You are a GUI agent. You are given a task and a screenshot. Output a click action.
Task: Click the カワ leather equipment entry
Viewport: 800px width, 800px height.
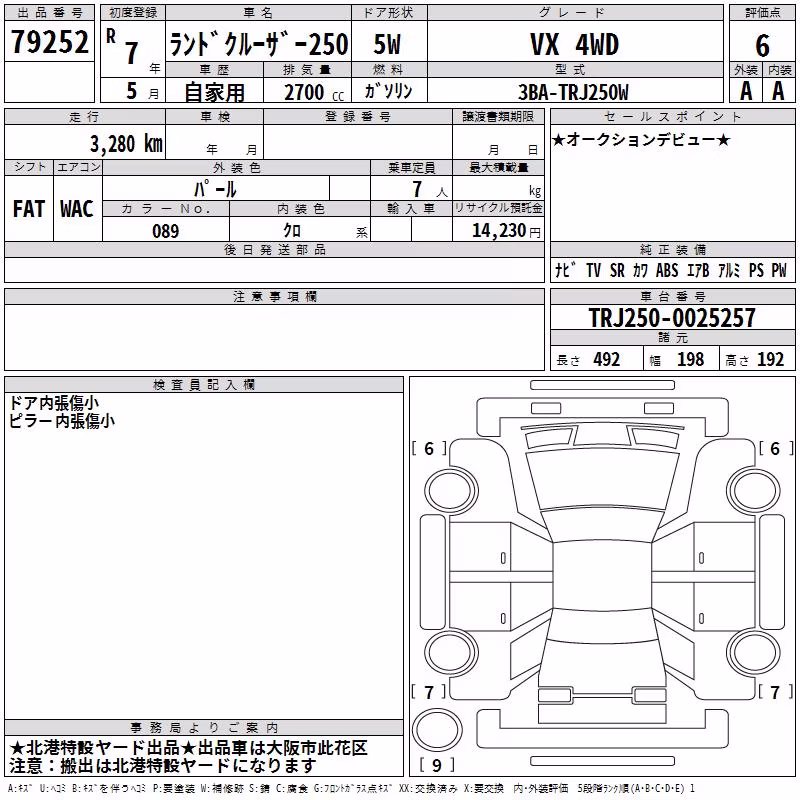coord(641,270)
